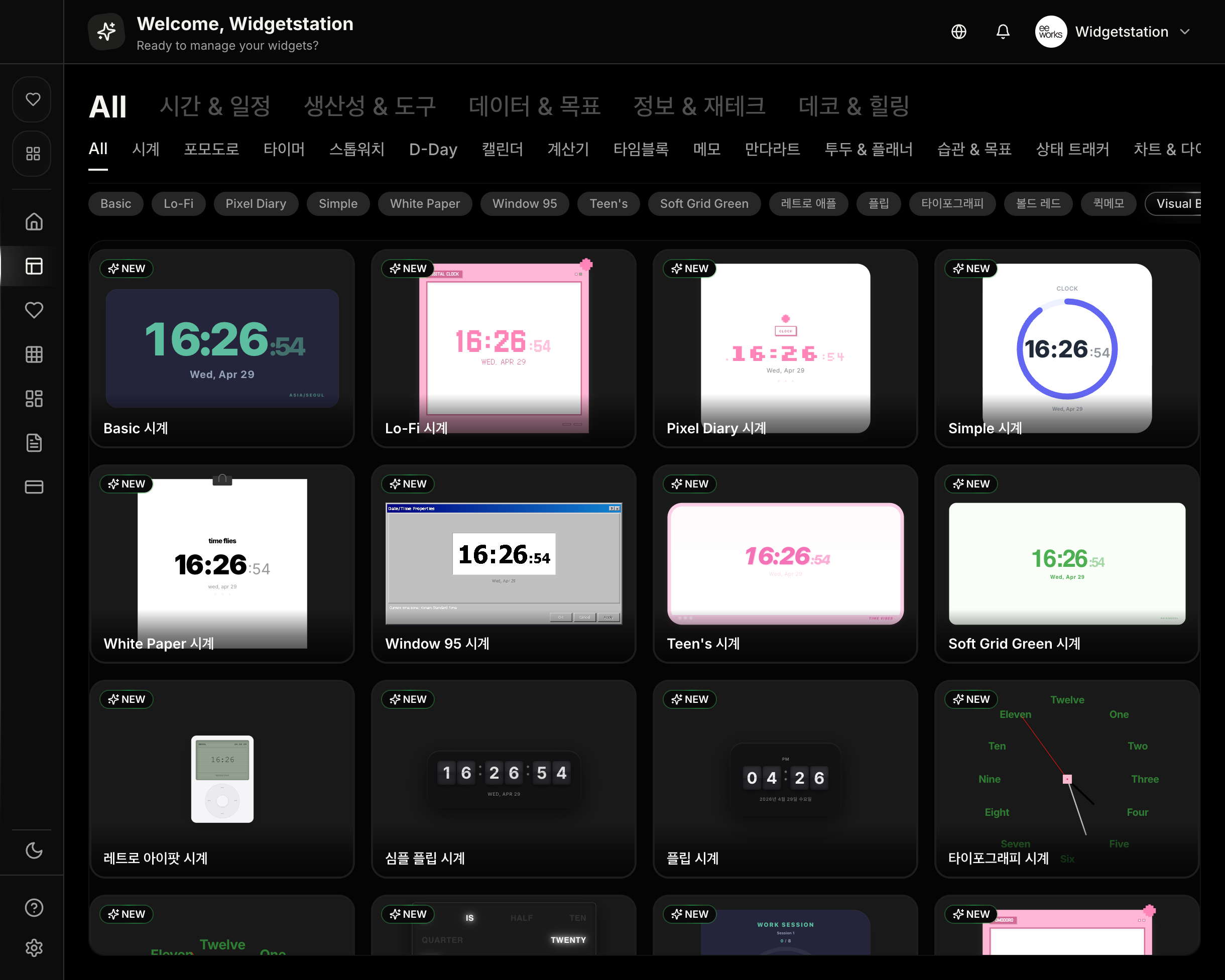This screenshot has width=1225, height=980.
Task: Expand the Widgetstation account dropdown chevron
Action: (x=1185, y=32)
